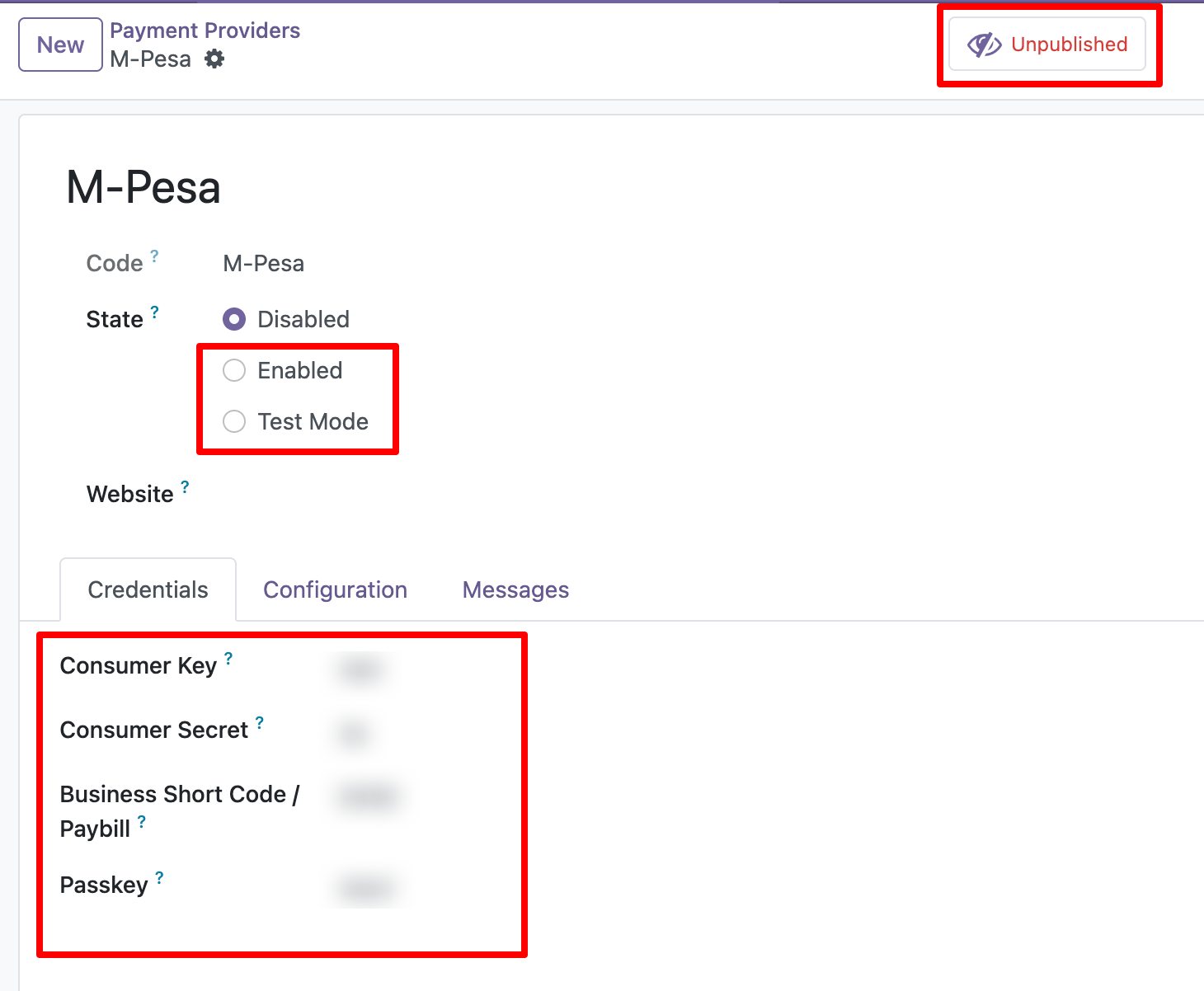Click the help icon beside Website
The height and width of the screenshot is (991, 1204).
click(x=185, y=487)
